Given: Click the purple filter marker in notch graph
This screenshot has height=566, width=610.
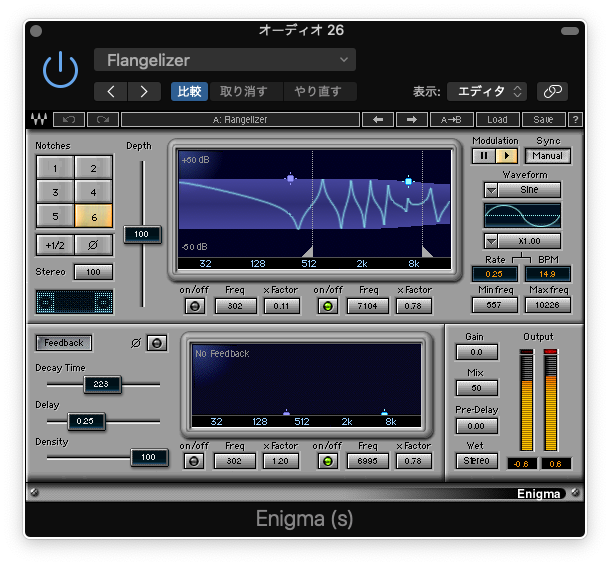Looking at the screenshot, I should click(x=290, y=179).
